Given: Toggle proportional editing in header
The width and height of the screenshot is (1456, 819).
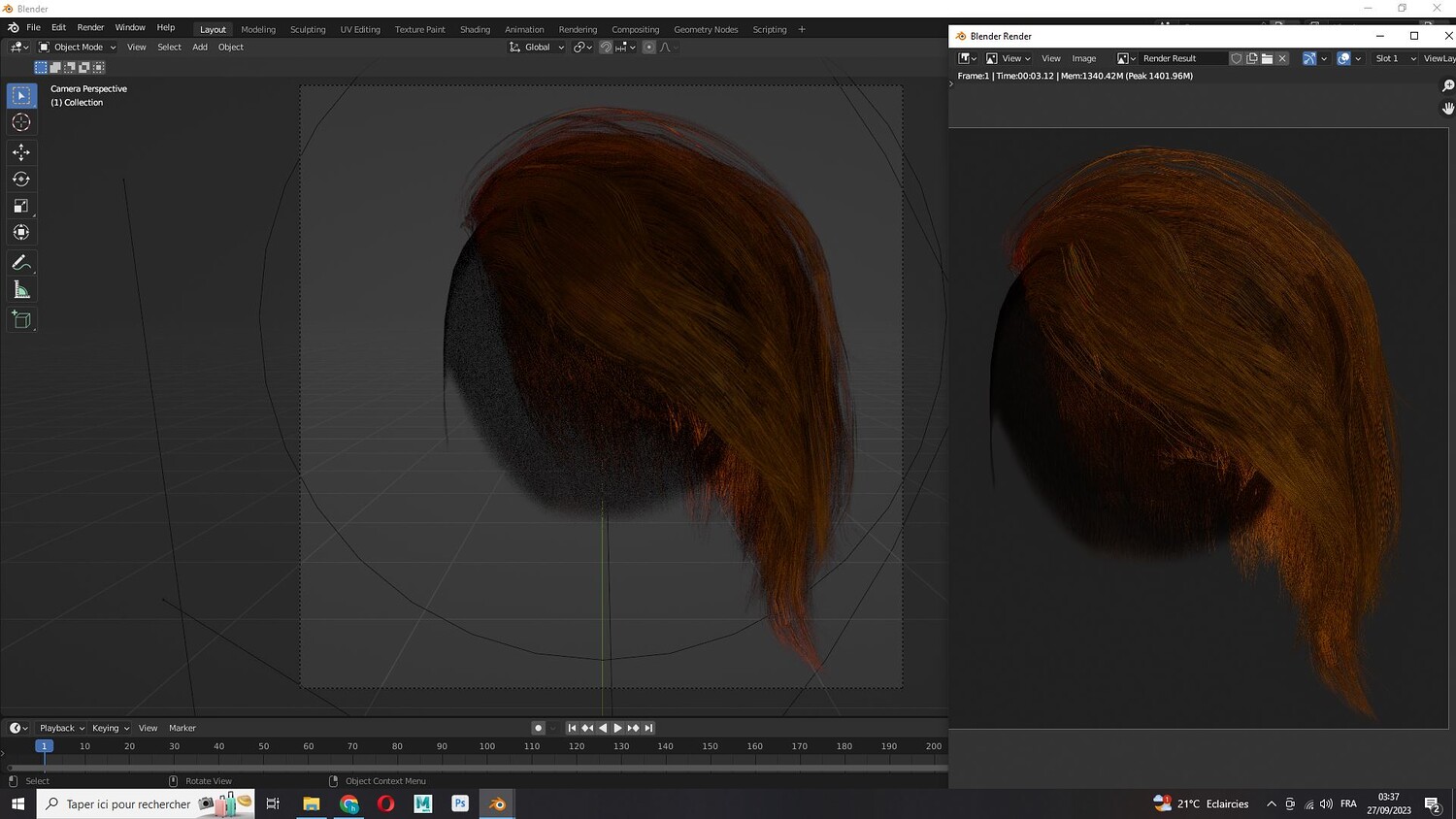Looking at the screenshot, I should [x=648, y=48].
